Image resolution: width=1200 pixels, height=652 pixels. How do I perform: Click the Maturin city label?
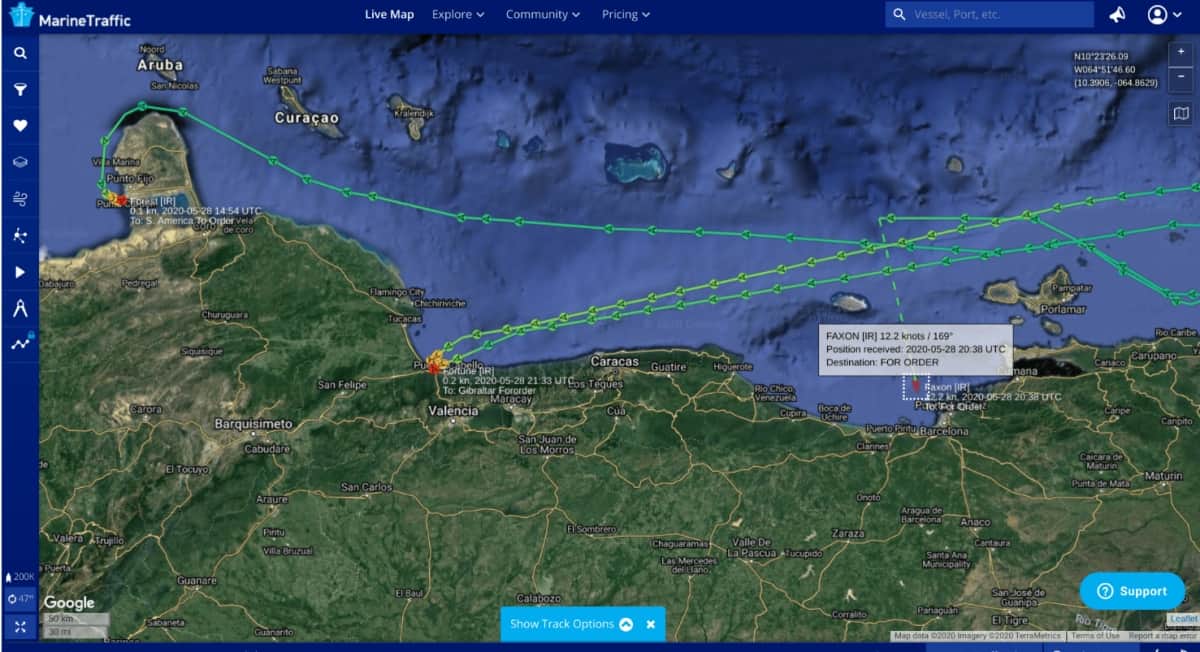(x=1163, y=476)
